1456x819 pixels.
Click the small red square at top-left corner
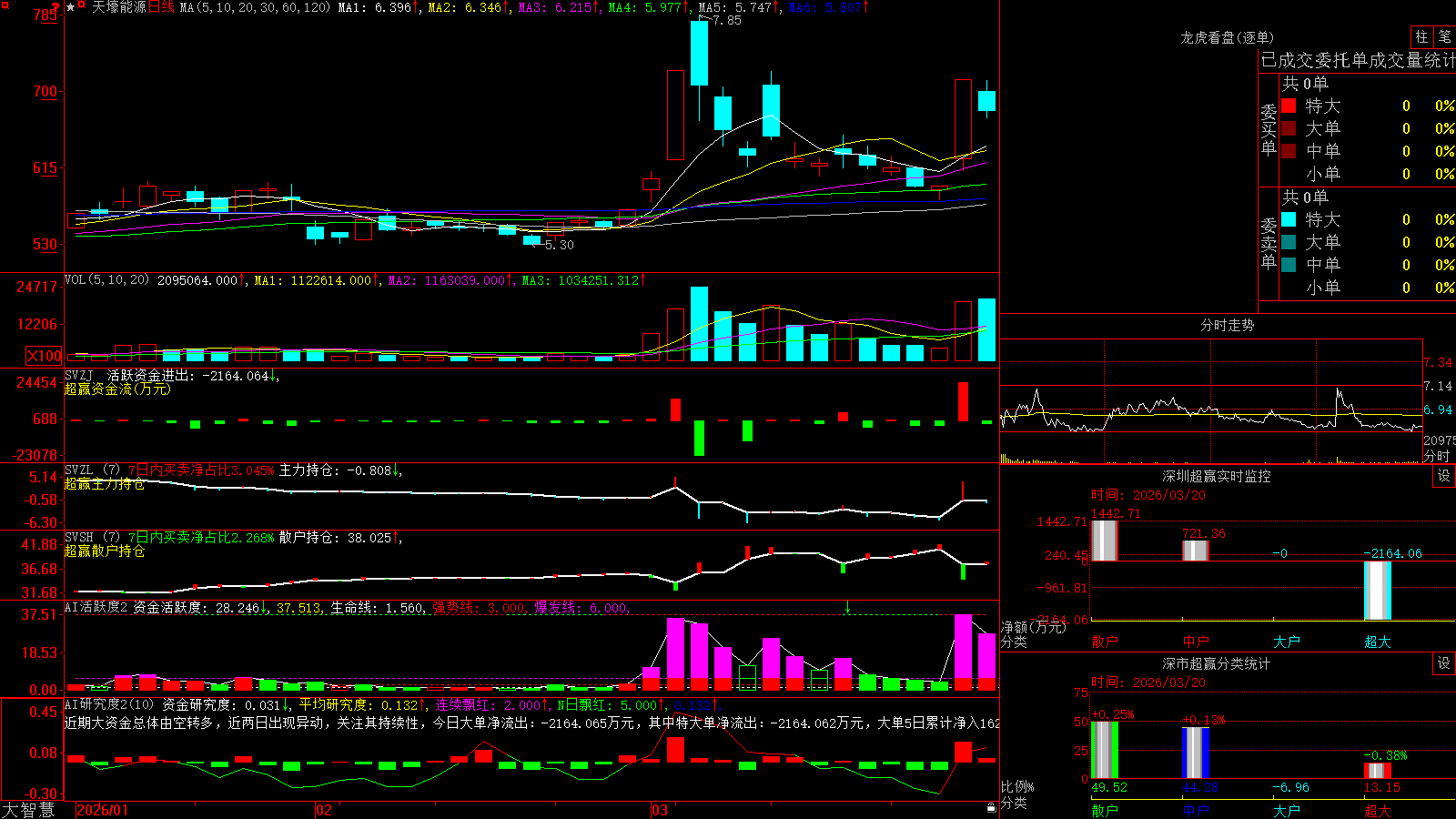[x=5, y=5]
